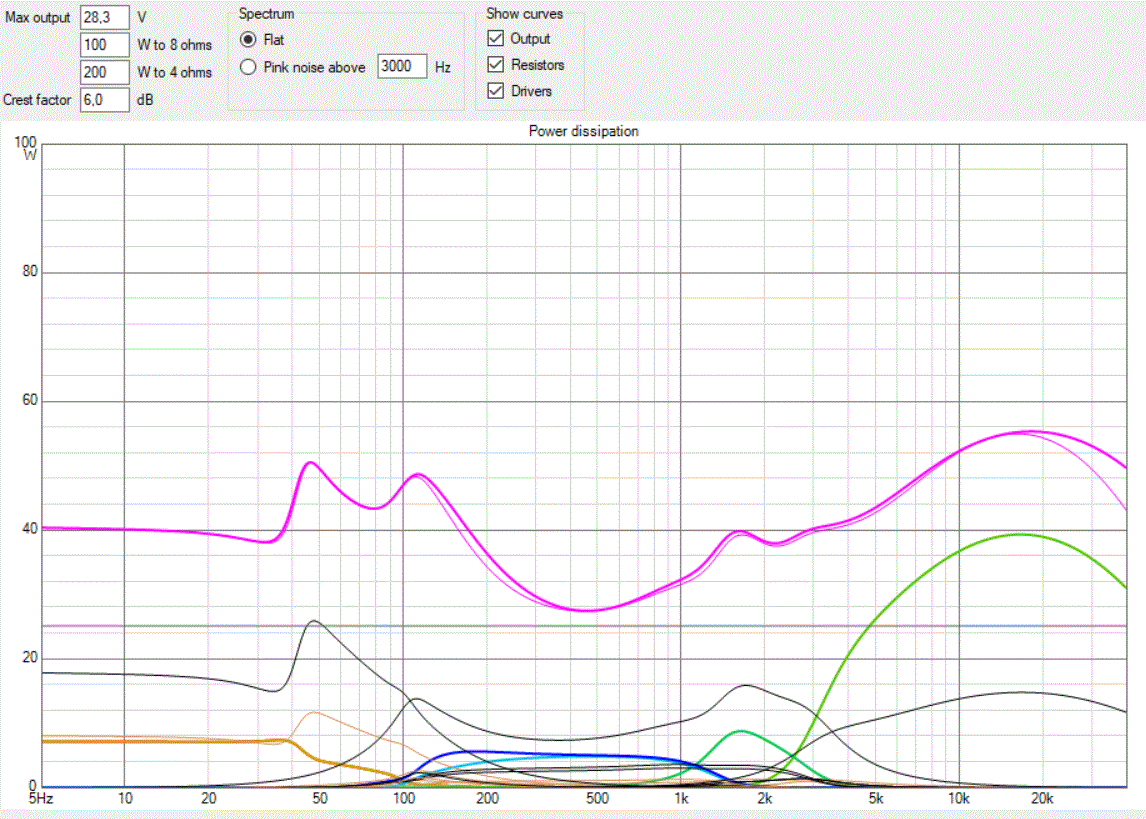Viewport: 1146px width, 819px height.
Task: Edit the pink noise frequency Hz field
Action: [x=402, y=66]
